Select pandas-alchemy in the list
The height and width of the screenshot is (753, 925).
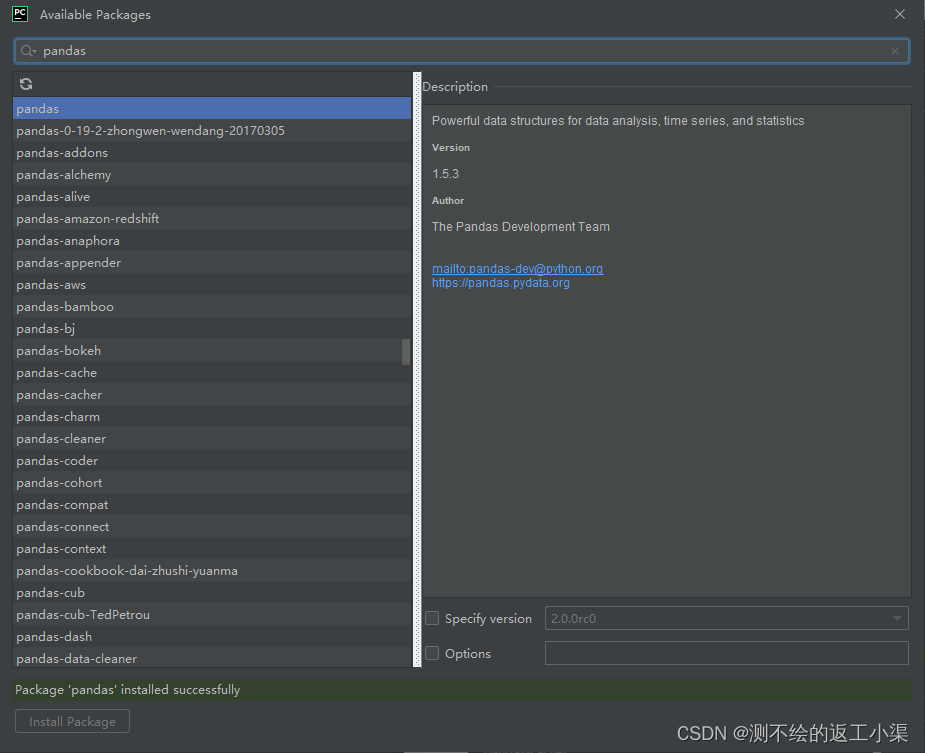[x=212, y=175]
